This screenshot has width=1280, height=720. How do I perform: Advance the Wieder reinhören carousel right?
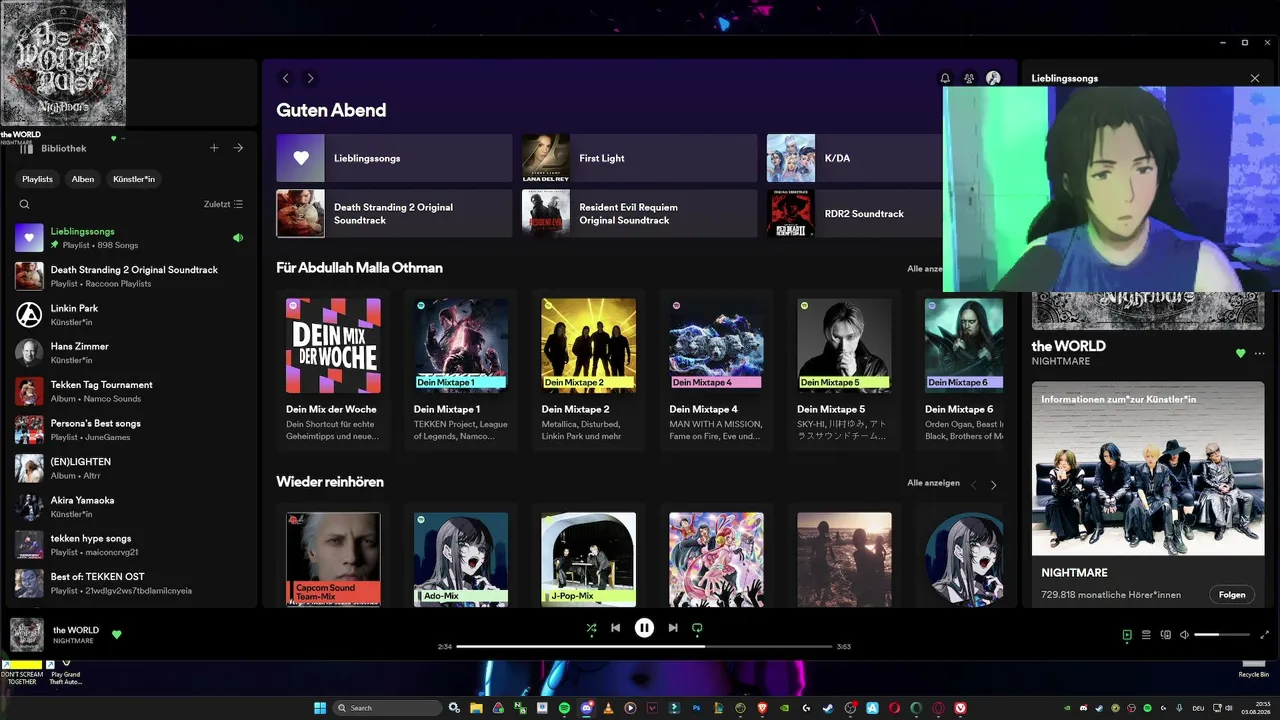tap(993, 485)
